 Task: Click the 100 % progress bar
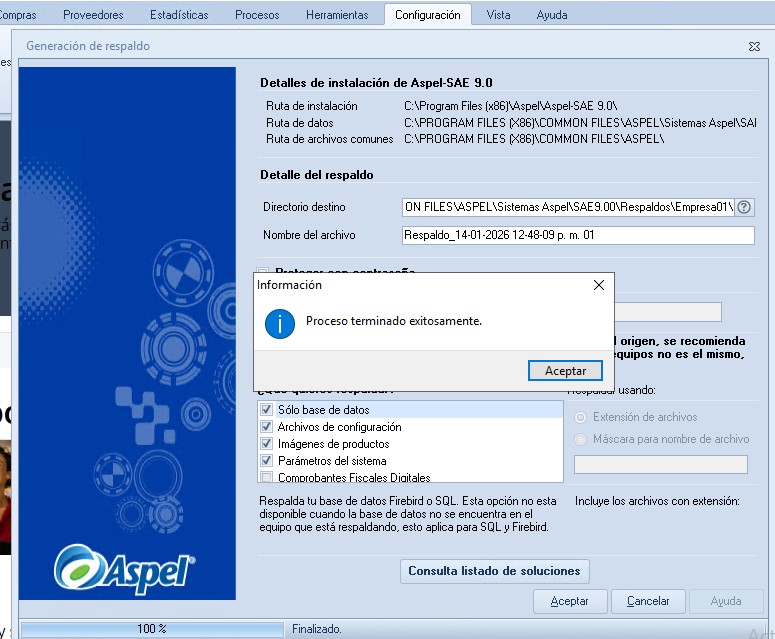(x=152, y=629)
